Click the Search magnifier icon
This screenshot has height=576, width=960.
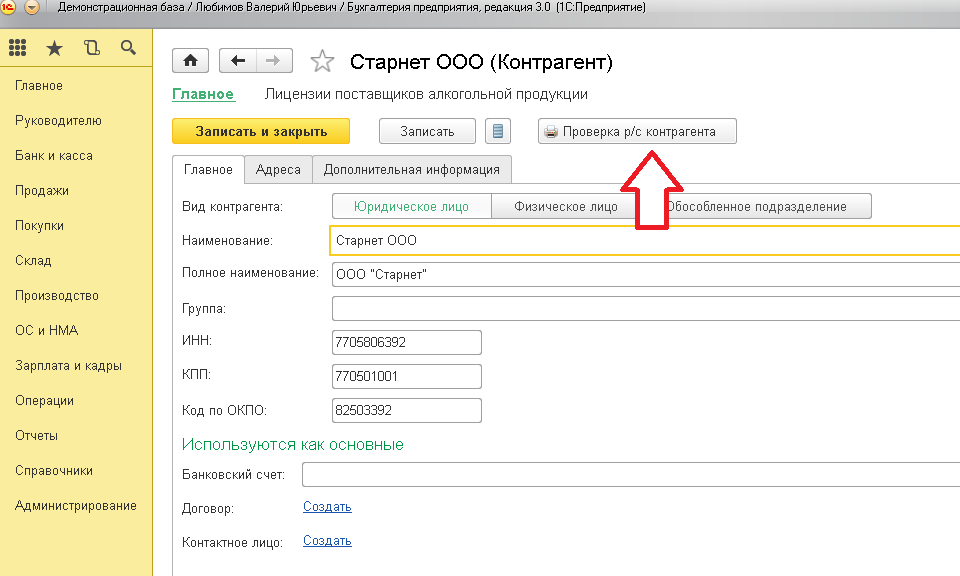[x=128, y=47]
